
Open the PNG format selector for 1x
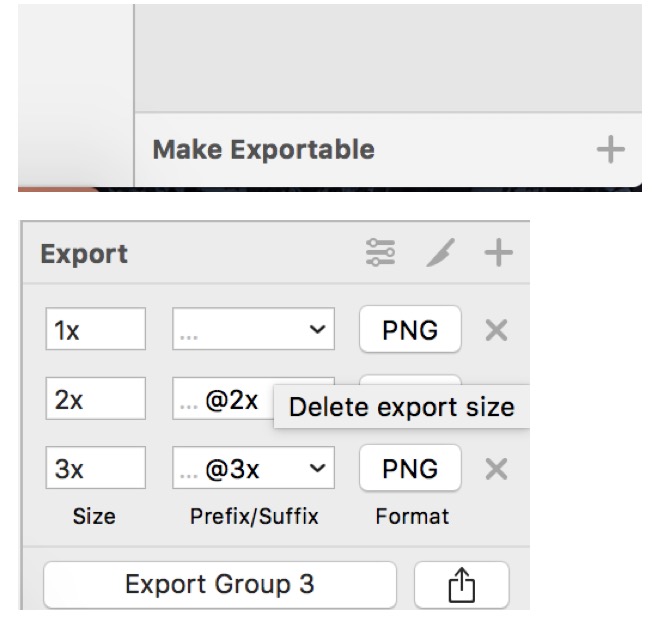click(410, 331)
